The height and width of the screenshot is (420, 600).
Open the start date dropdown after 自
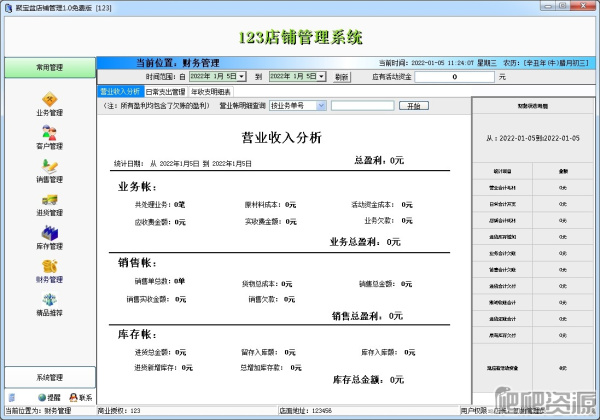point(241,77)
